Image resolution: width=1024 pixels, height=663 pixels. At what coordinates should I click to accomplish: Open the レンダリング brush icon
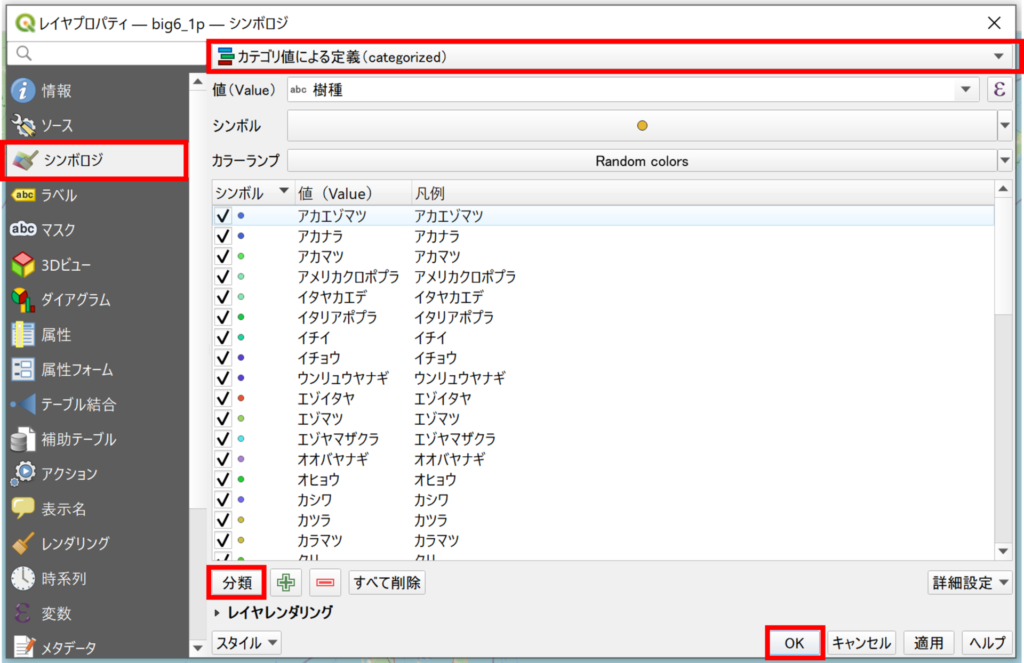[23, 543]
